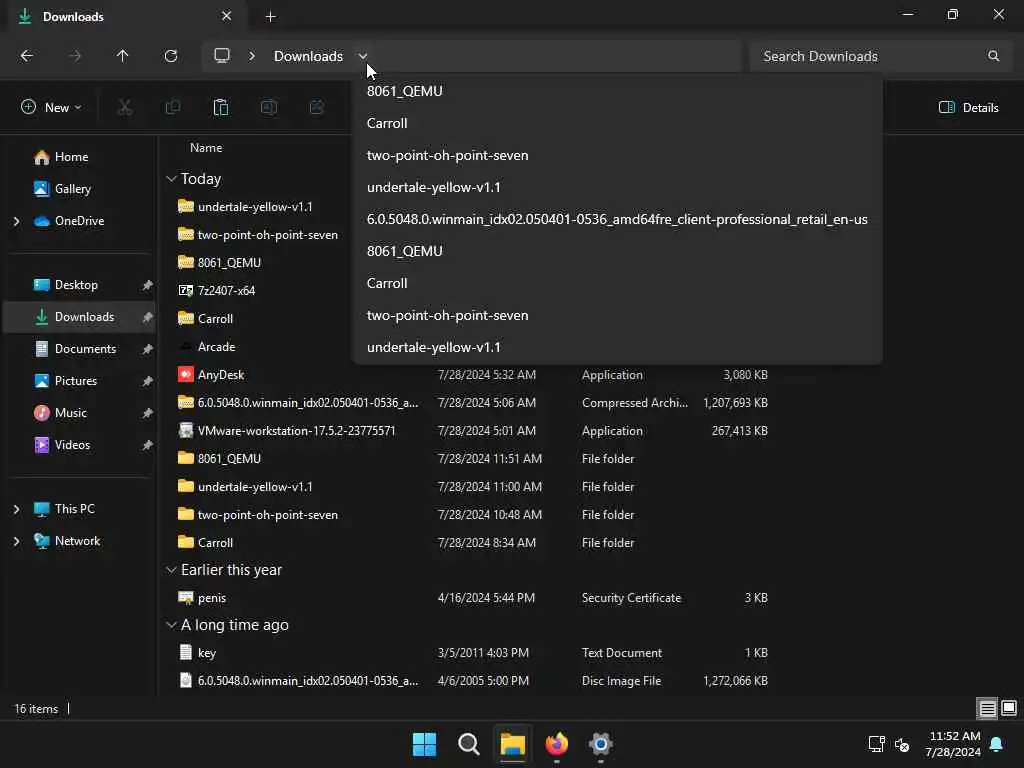Click the Copy icon in toolbar

coord(173,107)
